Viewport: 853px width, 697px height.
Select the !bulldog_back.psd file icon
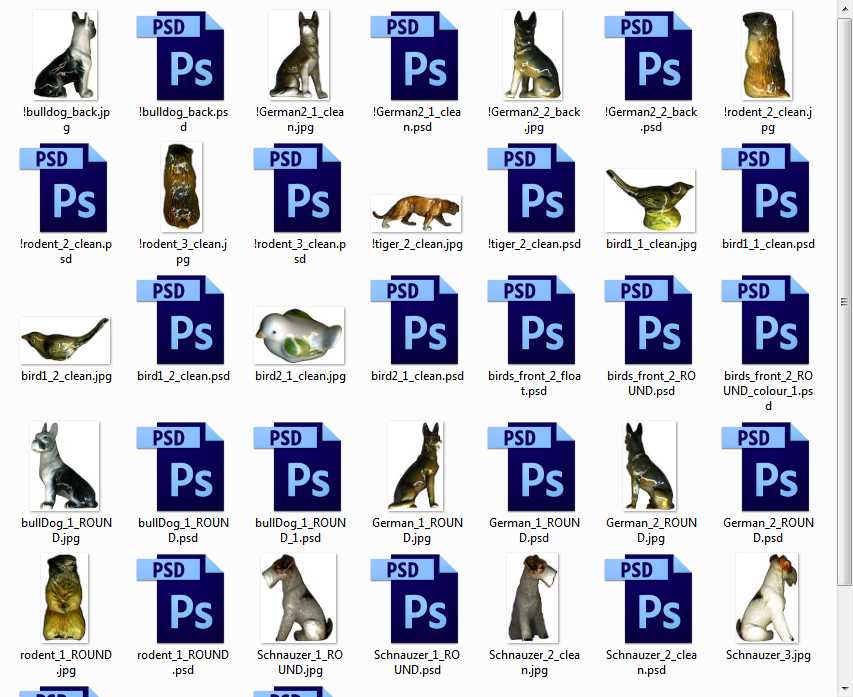[181, 56]
